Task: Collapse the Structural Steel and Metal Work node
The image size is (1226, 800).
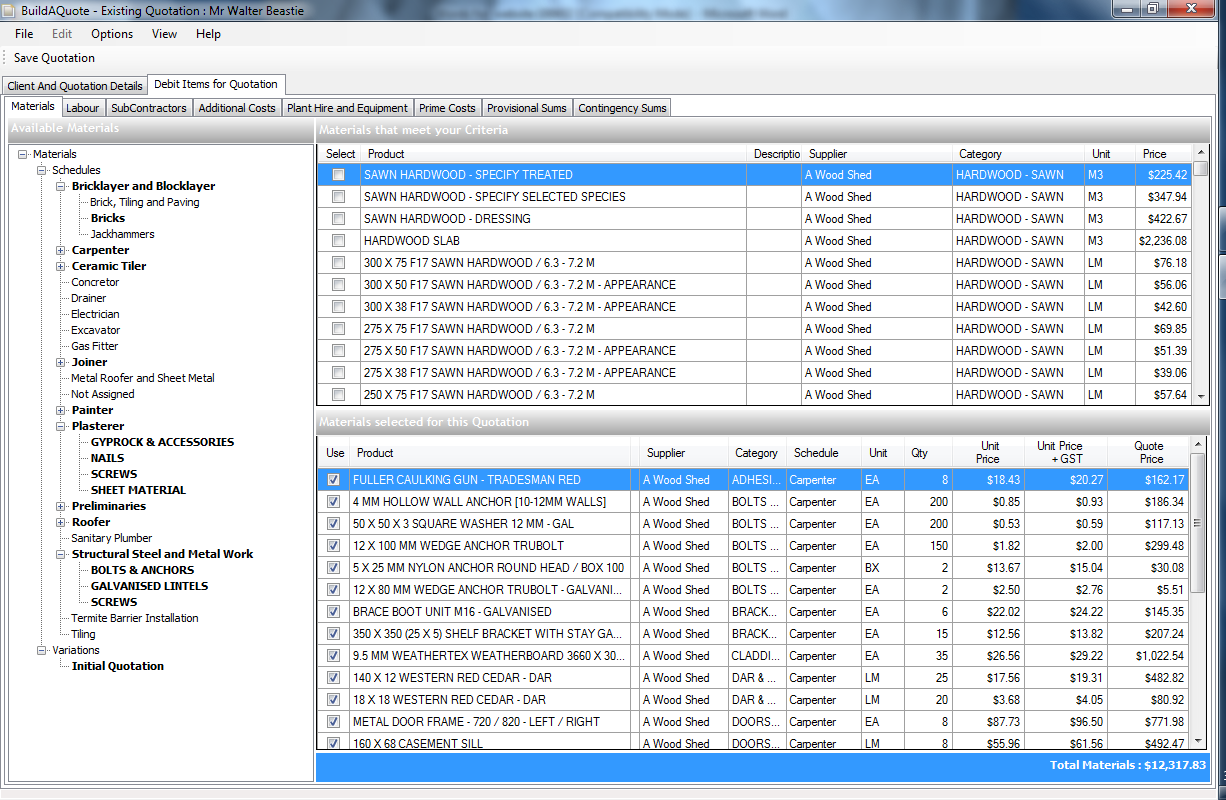Action: [x=61, y=554]
